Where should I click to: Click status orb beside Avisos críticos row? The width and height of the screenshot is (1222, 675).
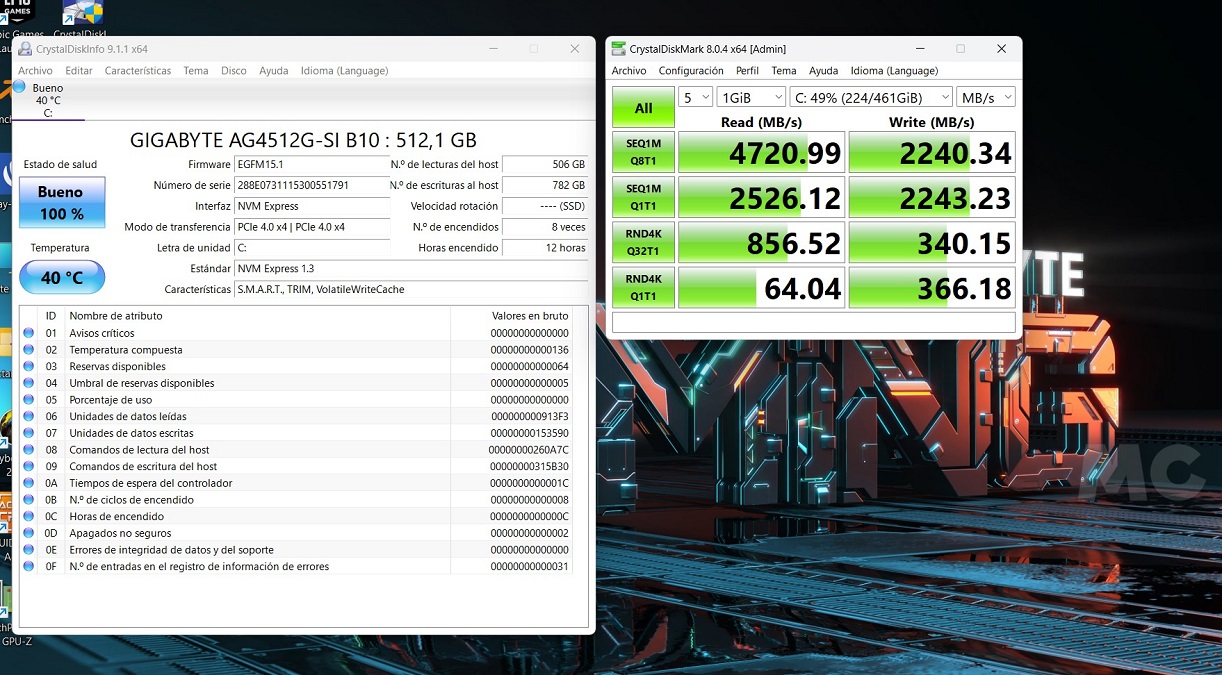[x=29, y=333]
